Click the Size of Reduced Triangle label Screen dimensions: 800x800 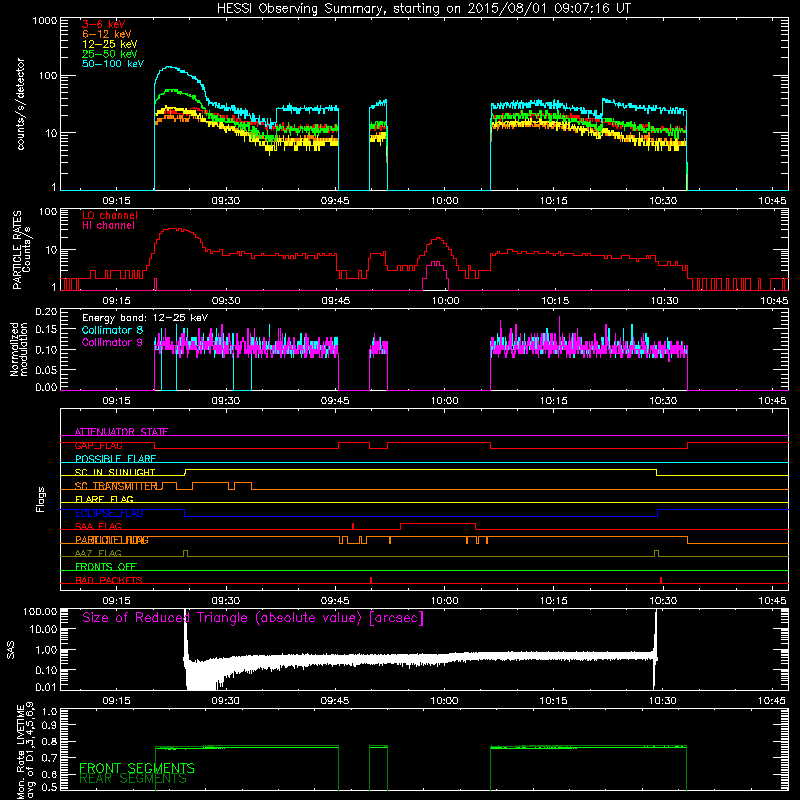point(253,618)
